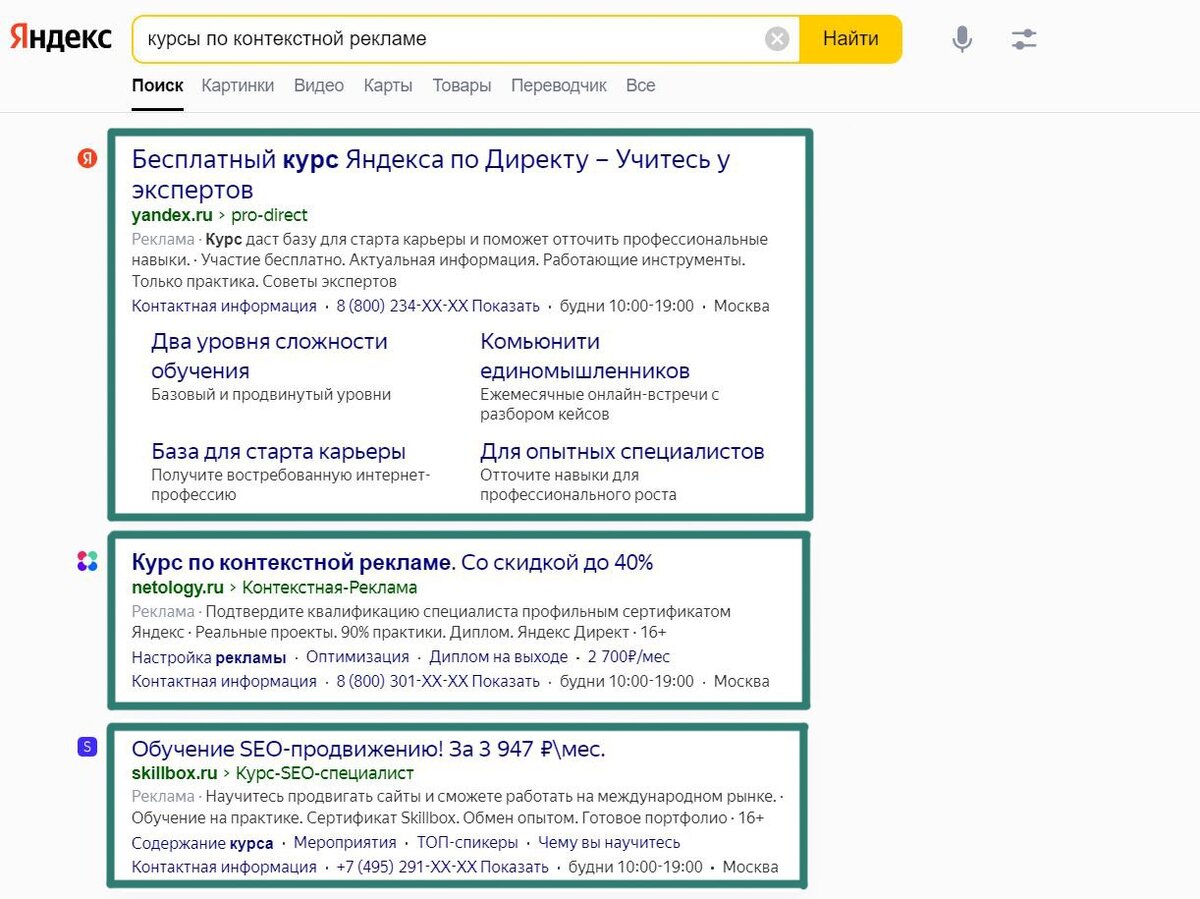Screen dimensions: 1200x899
Task: Open the Курс по контекстной рекламе headline
Action: tap(392, 562)
